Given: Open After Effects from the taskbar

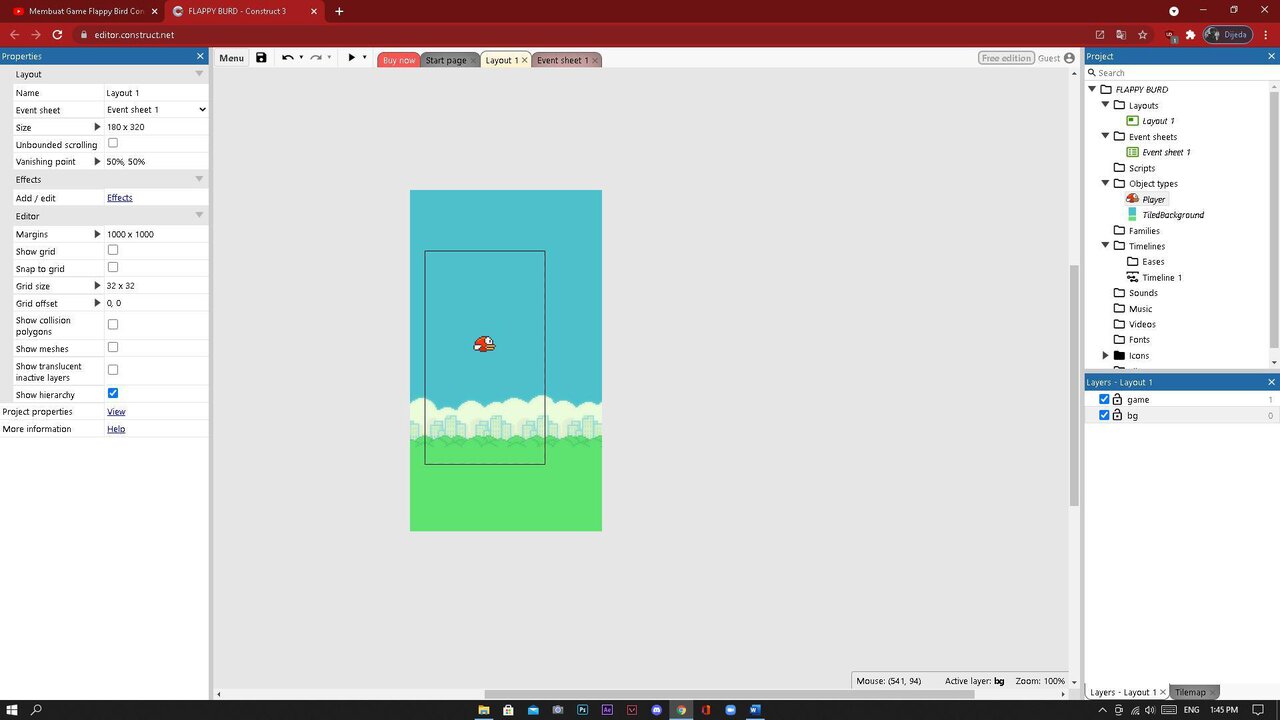Looking at the screenshot, I should click(607, 710).
